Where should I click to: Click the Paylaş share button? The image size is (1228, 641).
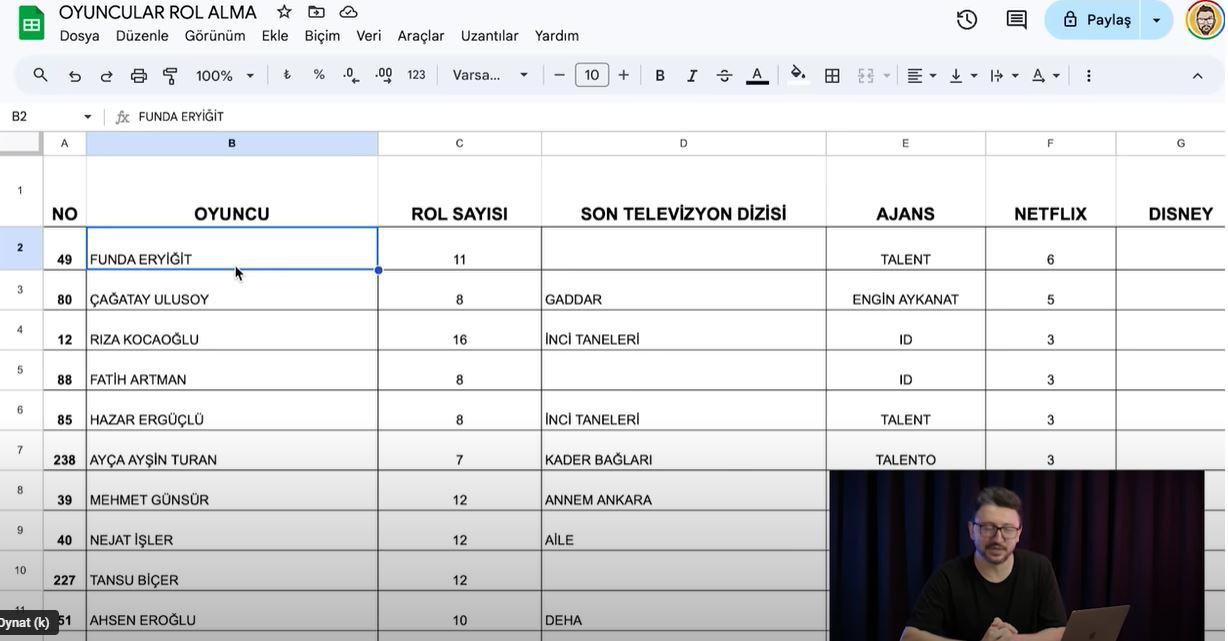point(1093,20)
